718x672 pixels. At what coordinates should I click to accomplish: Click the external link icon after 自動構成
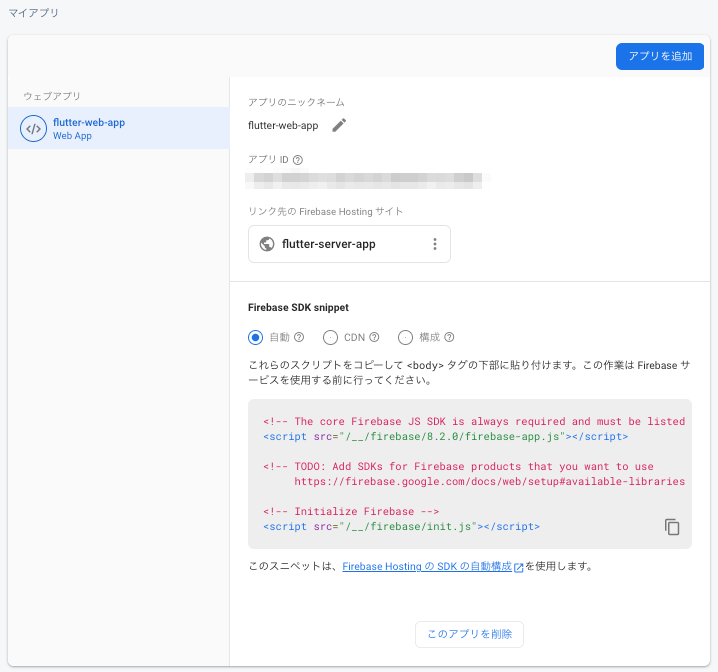[x=518, y=568]
